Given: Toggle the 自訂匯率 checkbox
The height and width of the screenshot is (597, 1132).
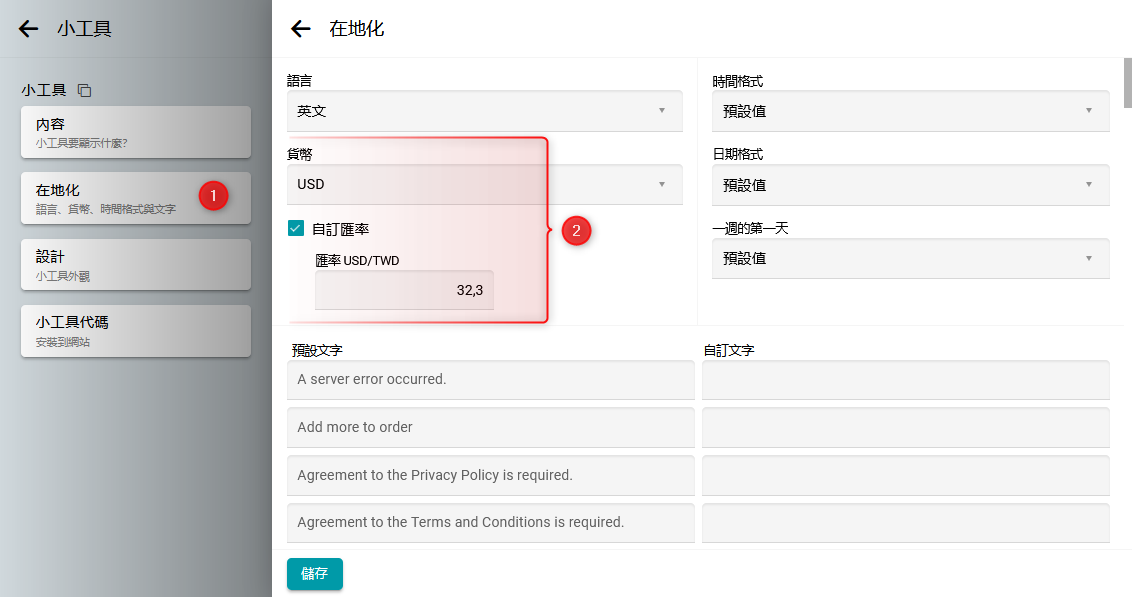Looking at the screenshot, I should (x=296, y=228).
